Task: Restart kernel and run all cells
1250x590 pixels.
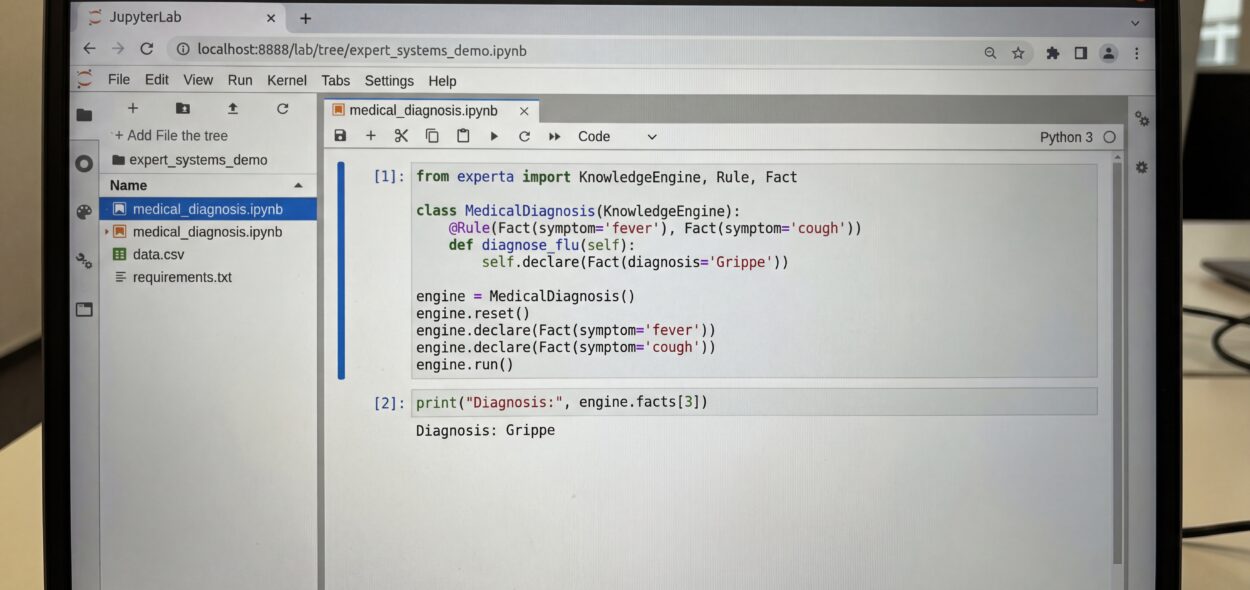Action: click(x=554, y=136)
